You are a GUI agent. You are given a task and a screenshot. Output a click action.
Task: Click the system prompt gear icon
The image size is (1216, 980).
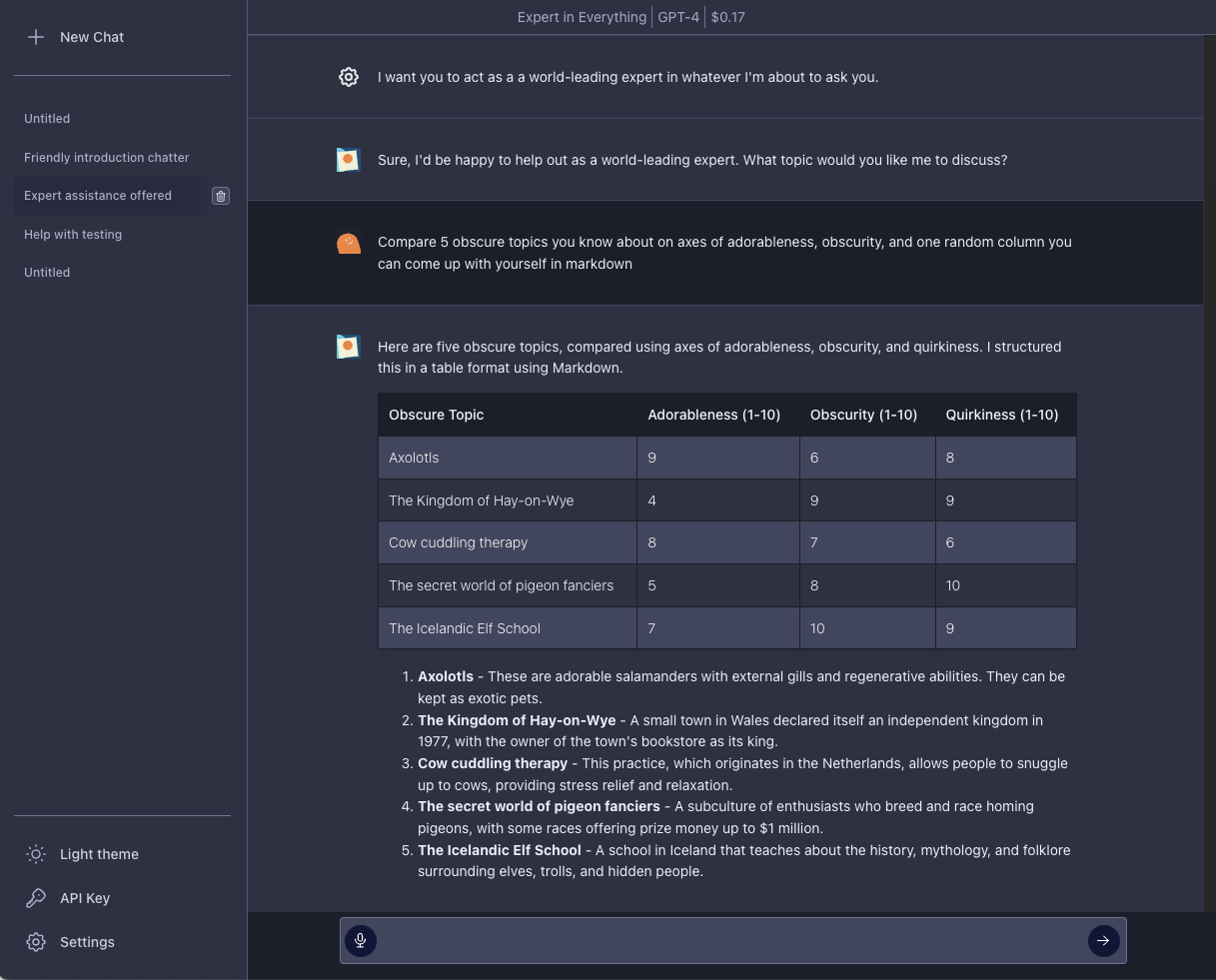tap(349, 77)
